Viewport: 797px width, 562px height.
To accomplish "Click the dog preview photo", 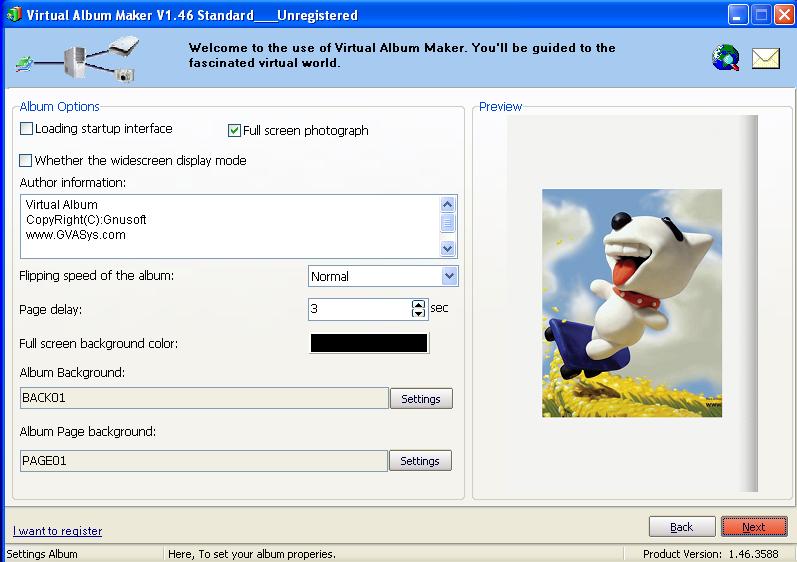I will [x=632, y=303].
